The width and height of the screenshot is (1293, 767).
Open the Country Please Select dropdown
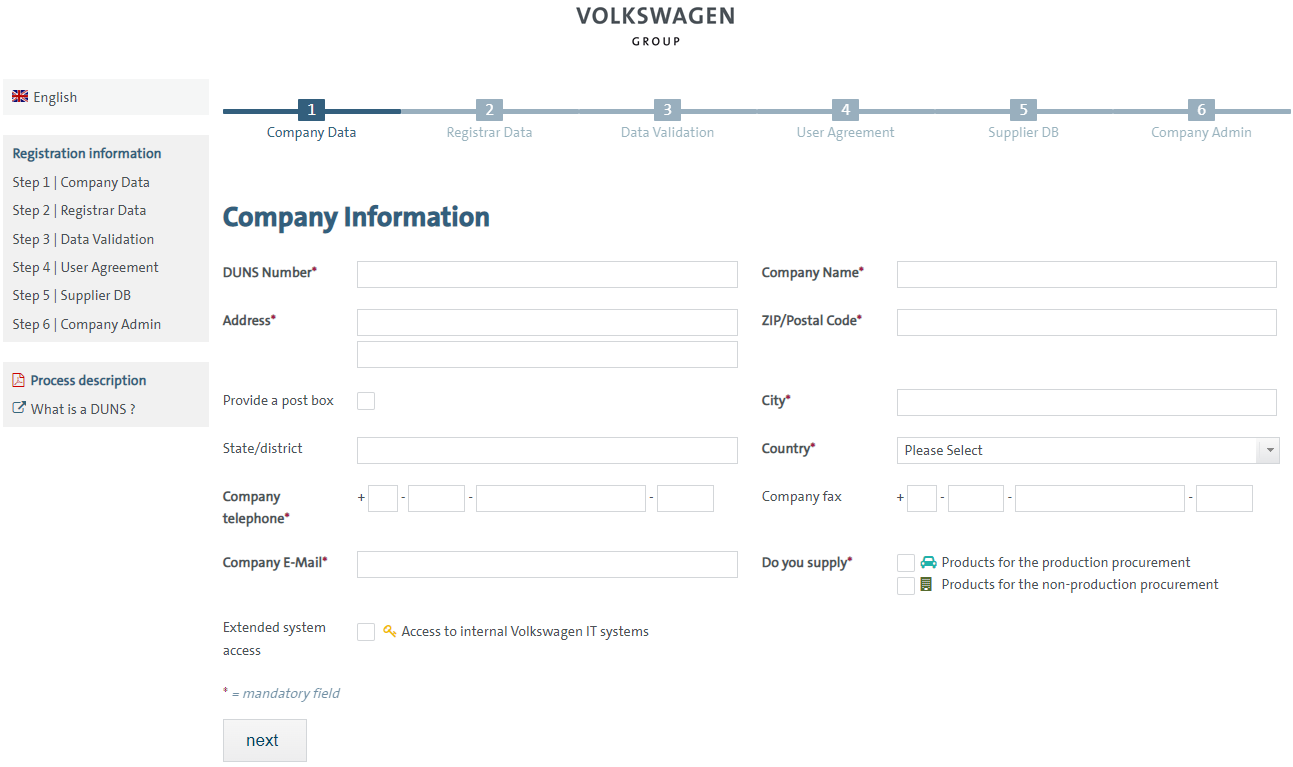pos(1088,450)
